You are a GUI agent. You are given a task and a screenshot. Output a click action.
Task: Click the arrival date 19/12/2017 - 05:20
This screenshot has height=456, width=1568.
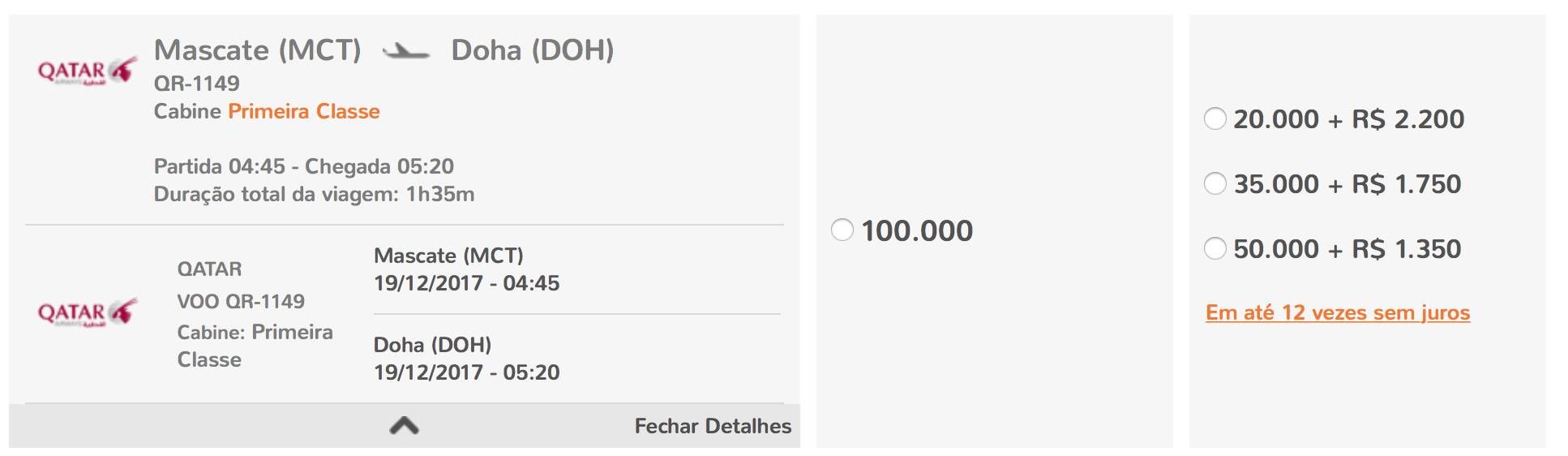[467, 372]
